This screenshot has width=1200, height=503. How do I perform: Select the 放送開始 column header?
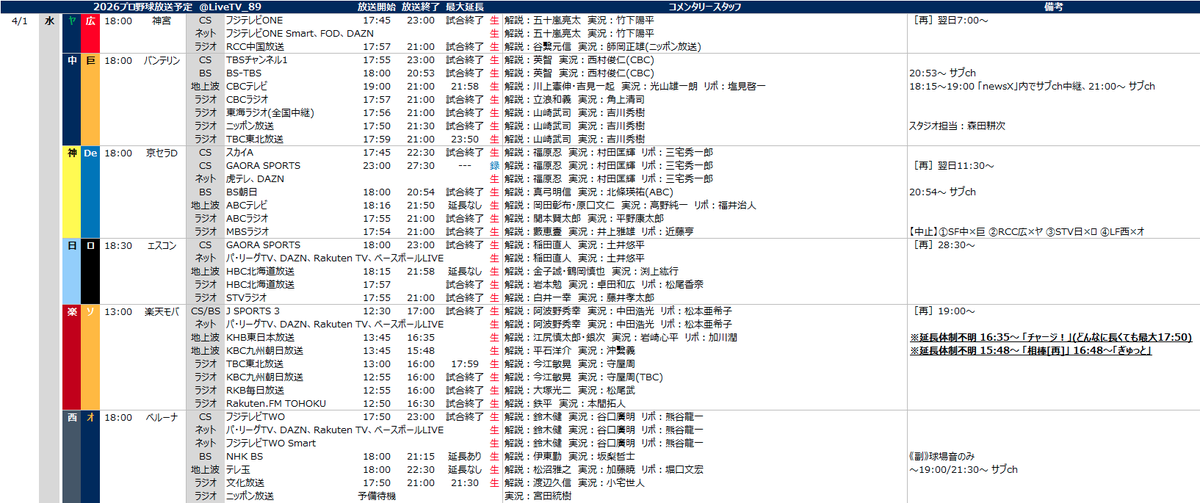tap(375, 6)
